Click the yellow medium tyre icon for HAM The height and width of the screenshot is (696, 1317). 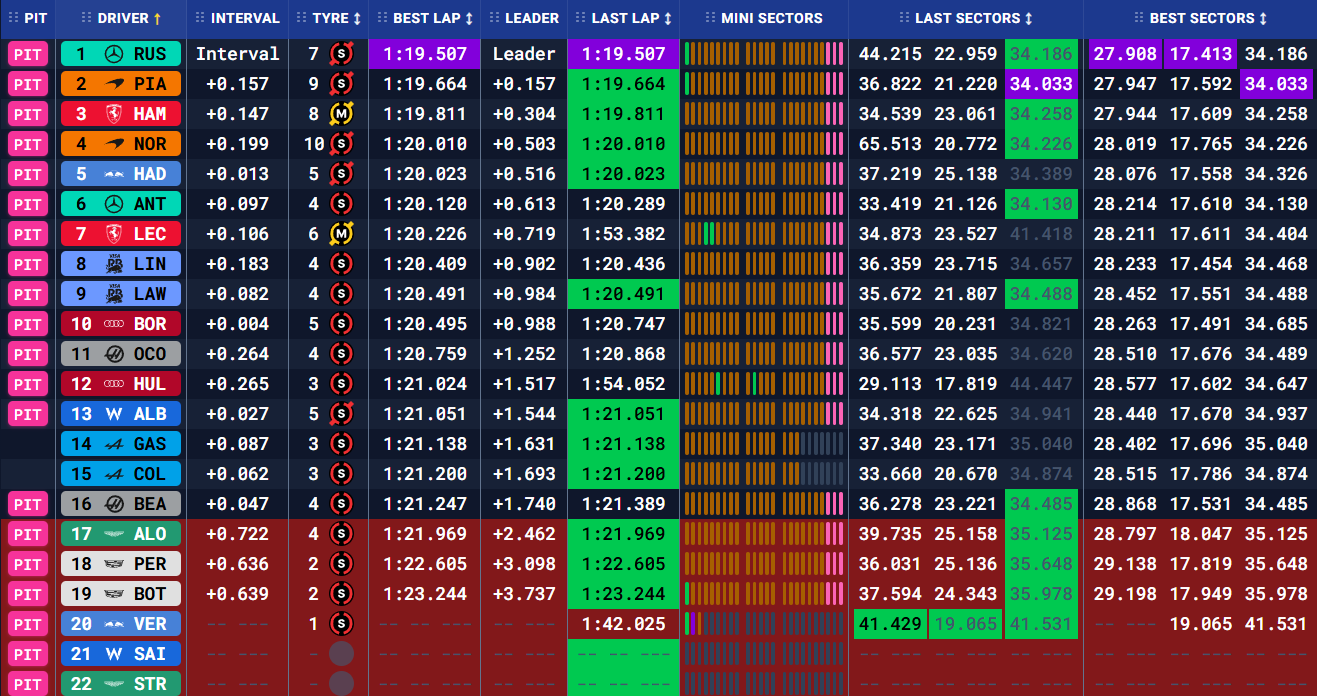[x=341, y=114]
